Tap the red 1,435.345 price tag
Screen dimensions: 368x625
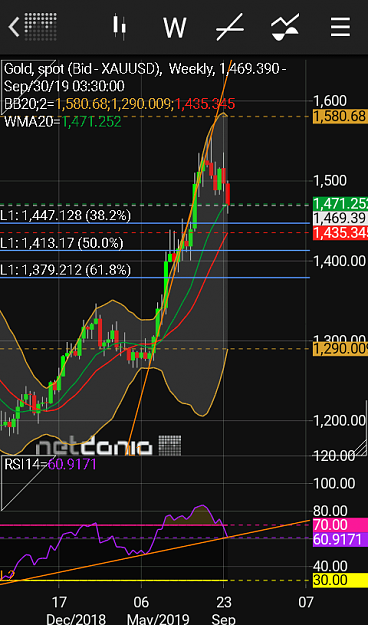(x=340, y=233)
